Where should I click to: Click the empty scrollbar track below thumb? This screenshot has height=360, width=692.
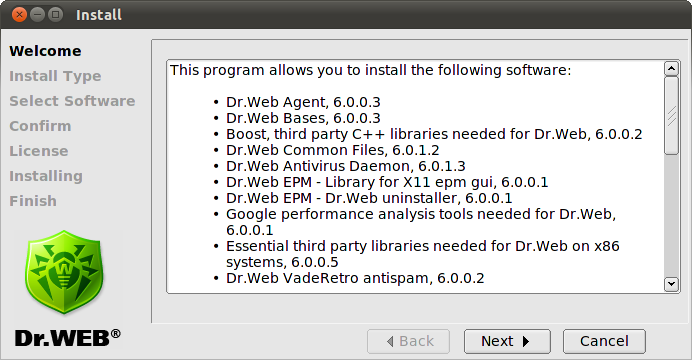pos(671,216)
